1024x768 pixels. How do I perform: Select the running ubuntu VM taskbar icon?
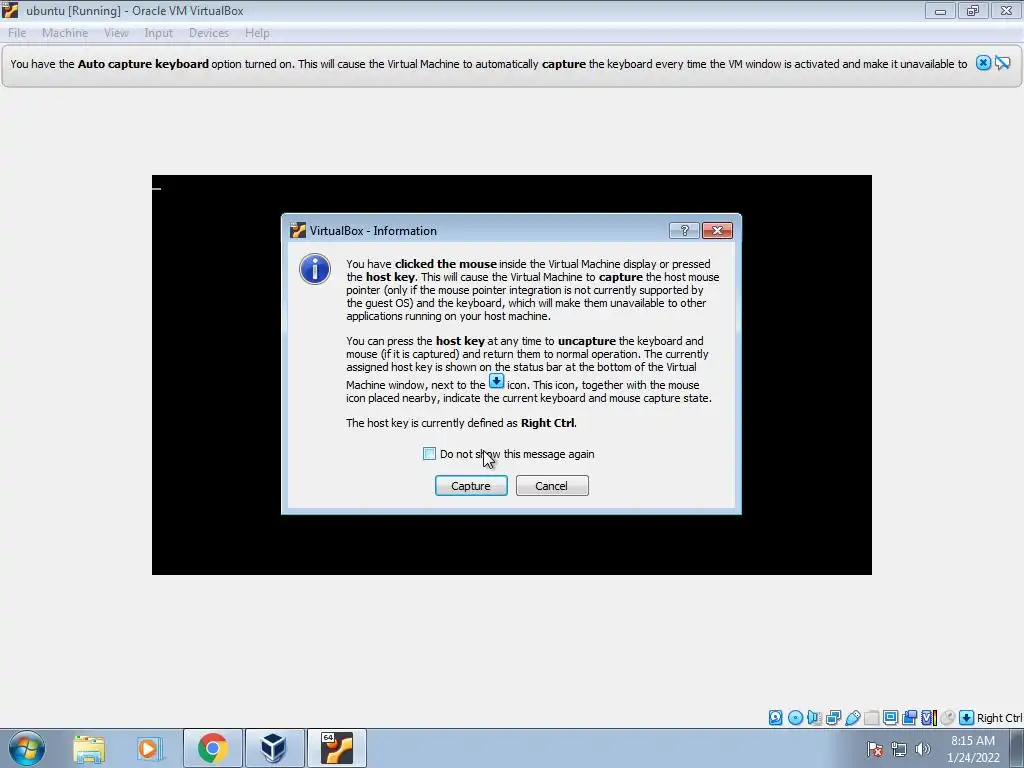pos(336,748)
